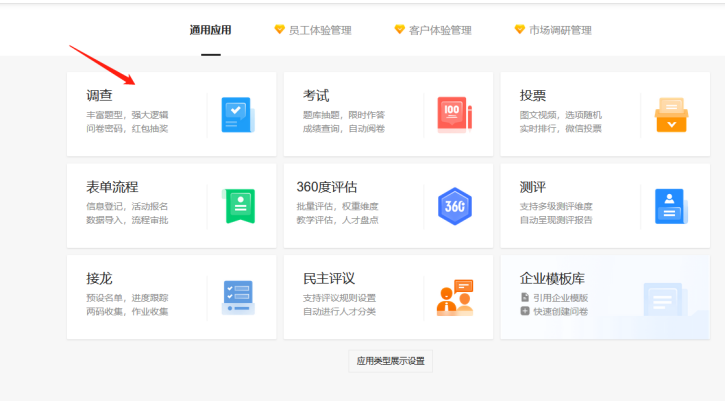Click the diamond icon beside 员工体验管理
The height and width of the screenshot is (402, 726).
click(x=279, y=30)
